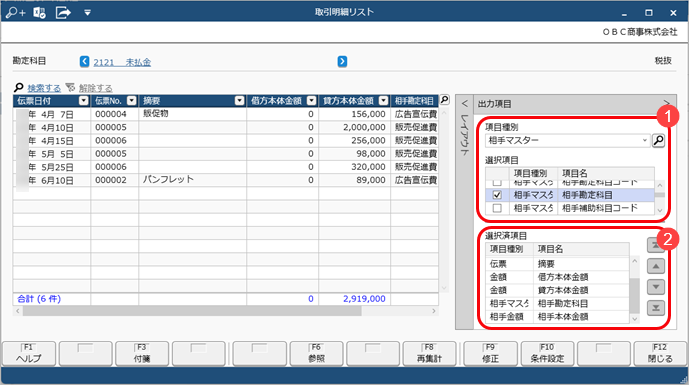The width and height of the screenshot is (689, 385).
Task: Click the move-to-bottom button in 選択済項目
Action: tap(656, 308)
